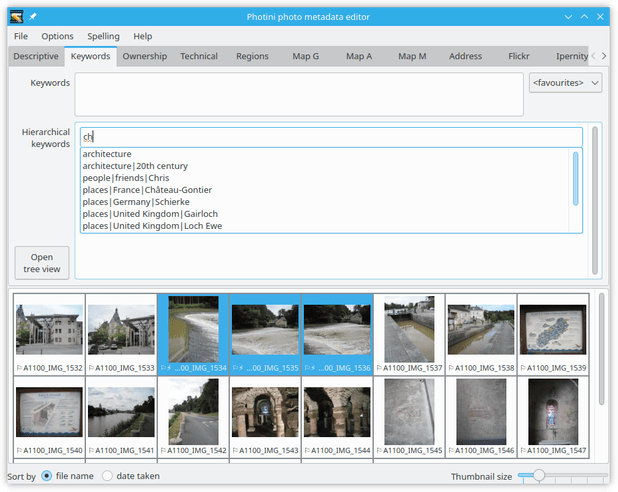Click inside the Keywords text field
The height and width of the screenshot is (492, 618).
pyautogui.click(x=299, y=94)
